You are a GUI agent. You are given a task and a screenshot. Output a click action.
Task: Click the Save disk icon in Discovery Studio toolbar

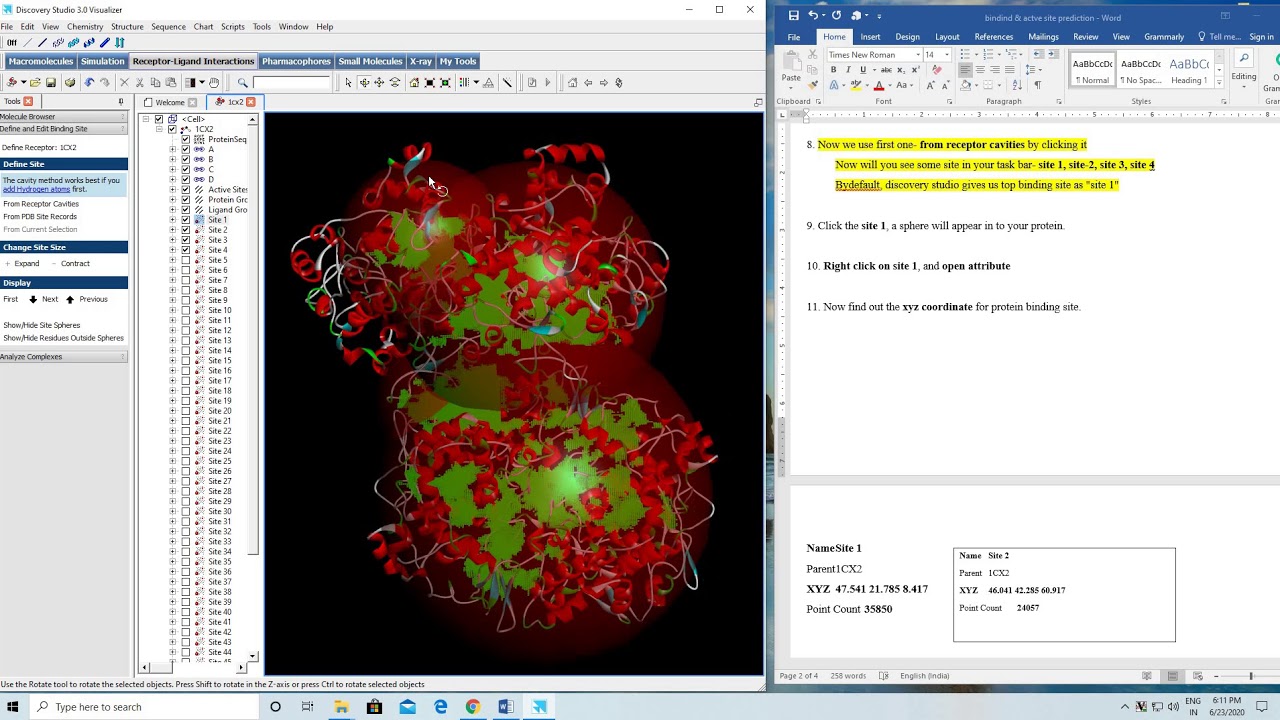tap(50, 83)
